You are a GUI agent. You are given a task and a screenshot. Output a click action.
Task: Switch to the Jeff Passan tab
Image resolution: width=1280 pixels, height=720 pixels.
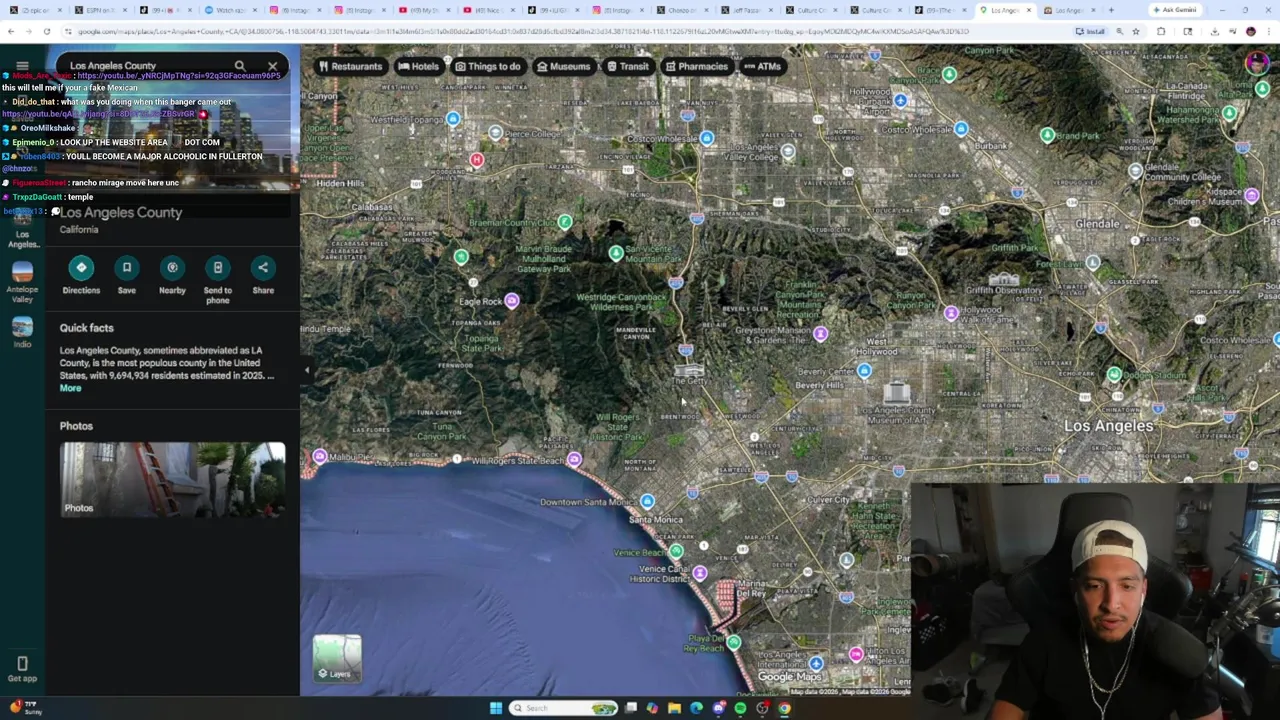[x=743, y=10]
